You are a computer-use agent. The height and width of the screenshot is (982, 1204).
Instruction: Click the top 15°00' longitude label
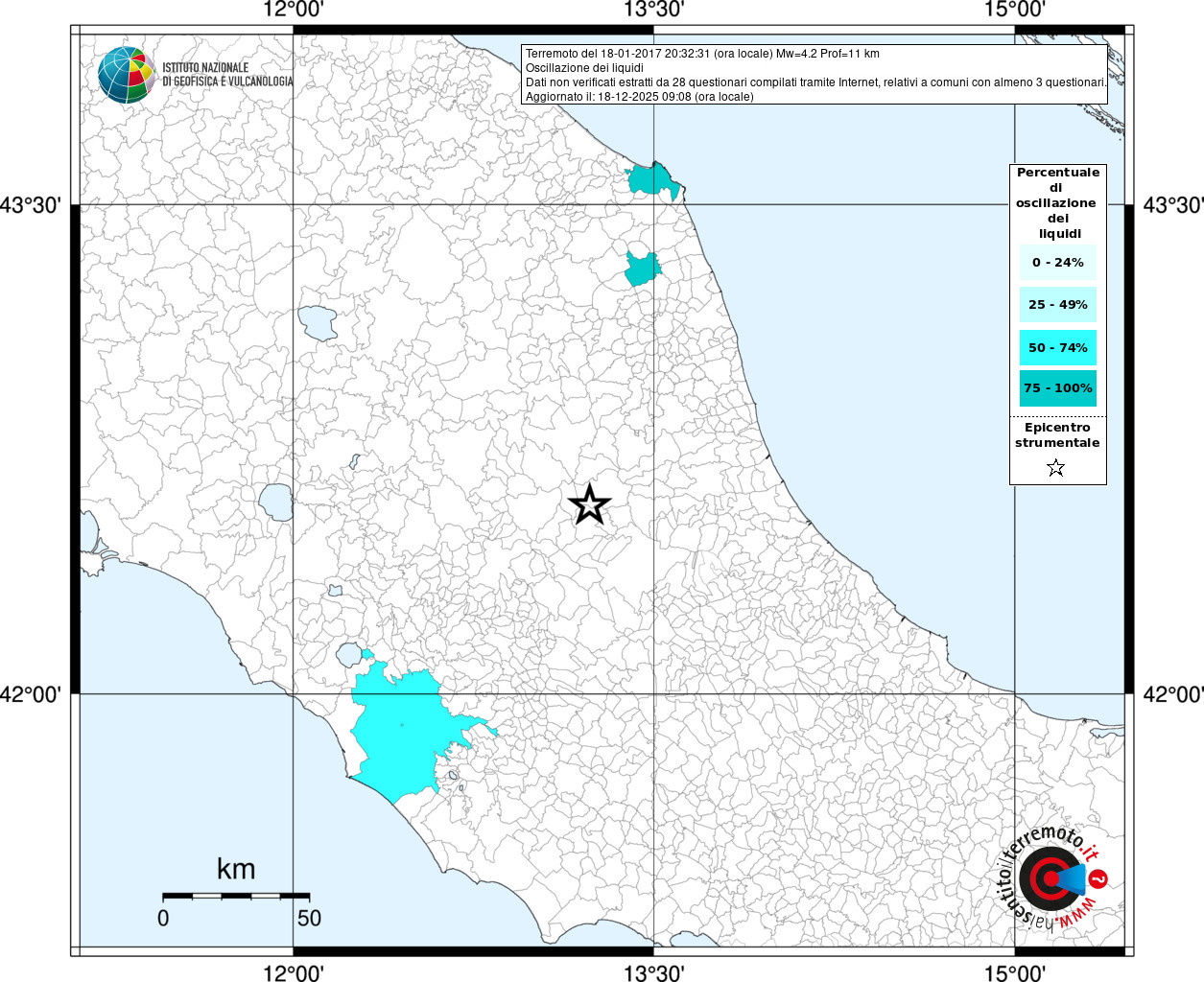click(1015, 11)
